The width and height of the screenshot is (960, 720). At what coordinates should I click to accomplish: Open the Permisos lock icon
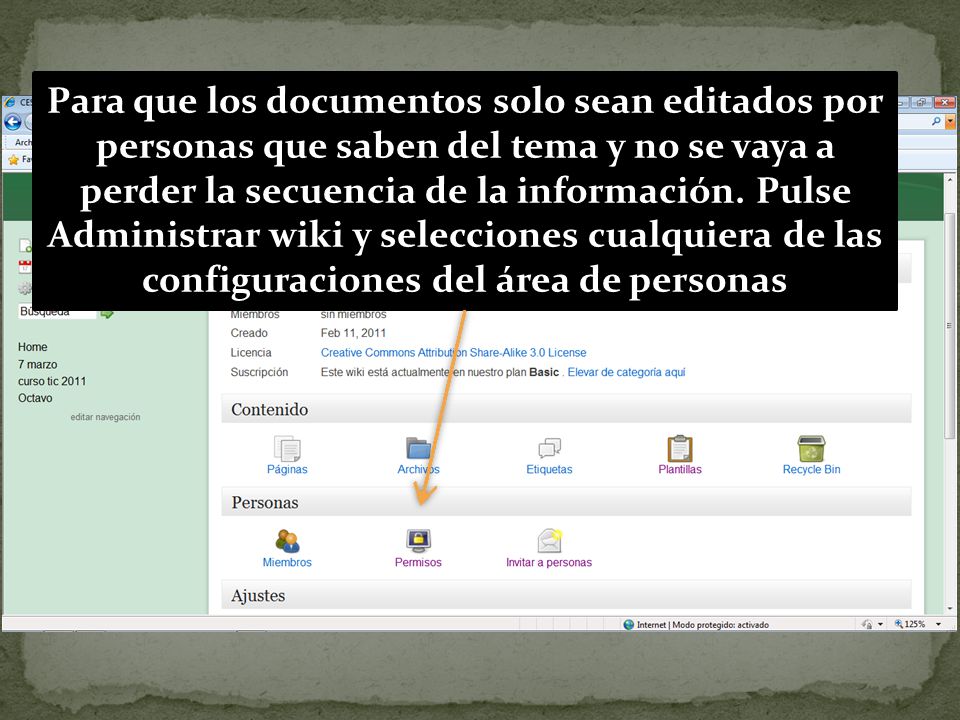(418, 541)
